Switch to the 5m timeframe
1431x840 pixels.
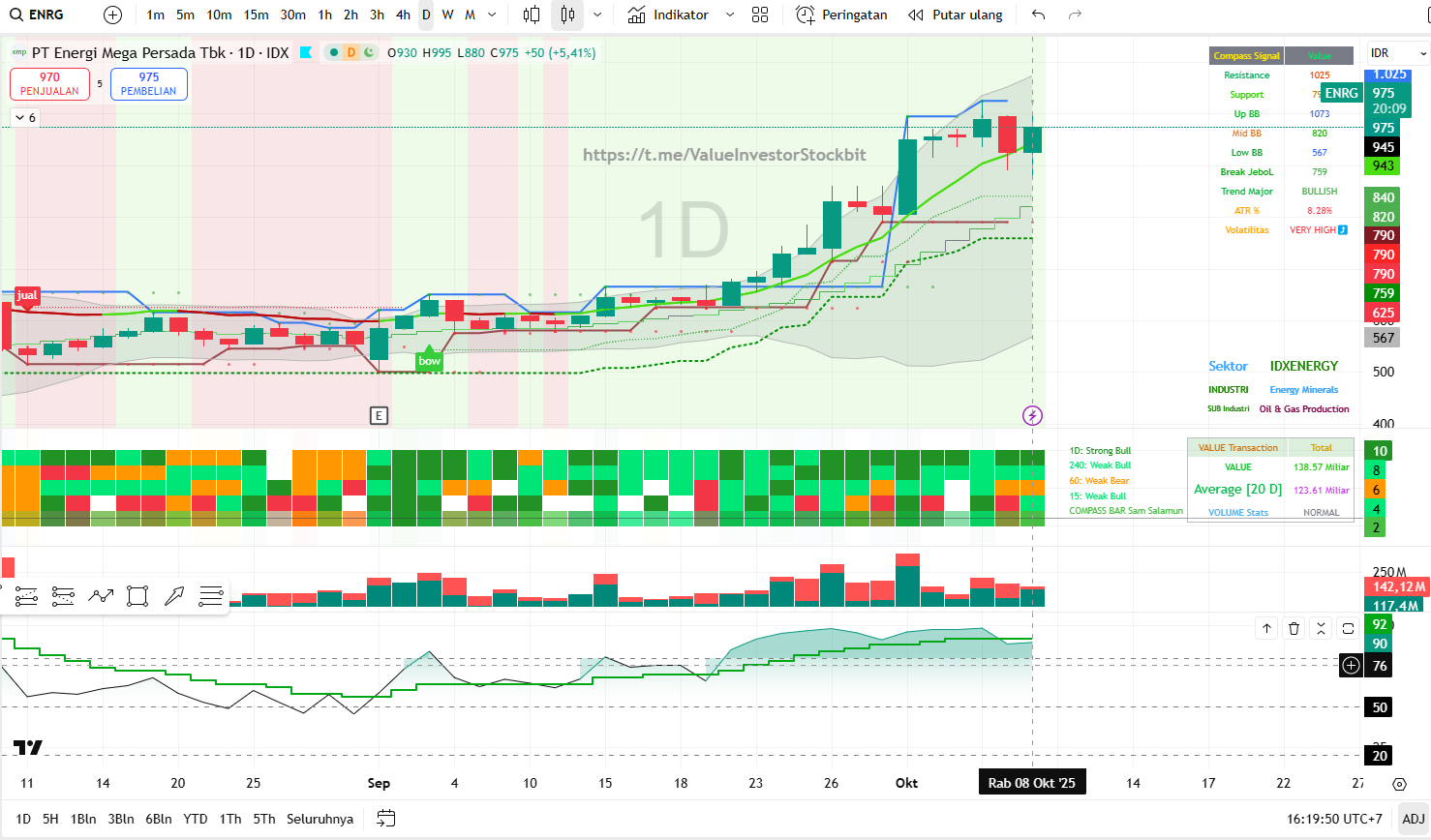[186, 15]
